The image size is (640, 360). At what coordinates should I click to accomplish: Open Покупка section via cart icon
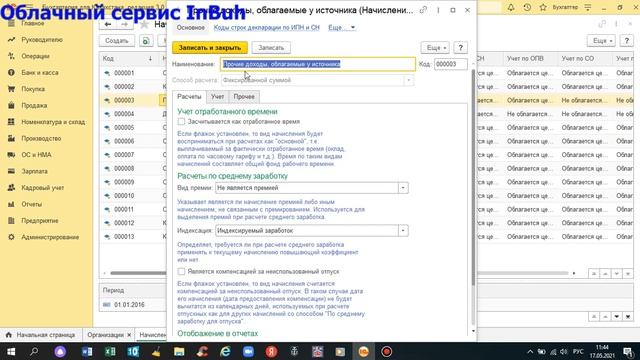(x=11, y=89)
